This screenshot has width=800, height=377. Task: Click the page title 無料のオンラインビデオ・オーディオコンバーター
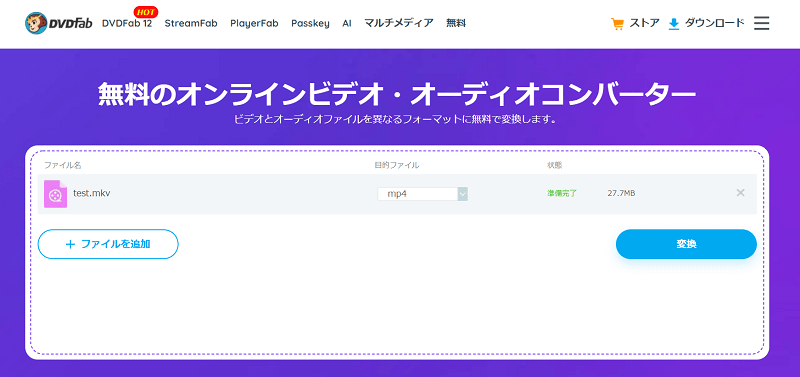click(396, 95)
